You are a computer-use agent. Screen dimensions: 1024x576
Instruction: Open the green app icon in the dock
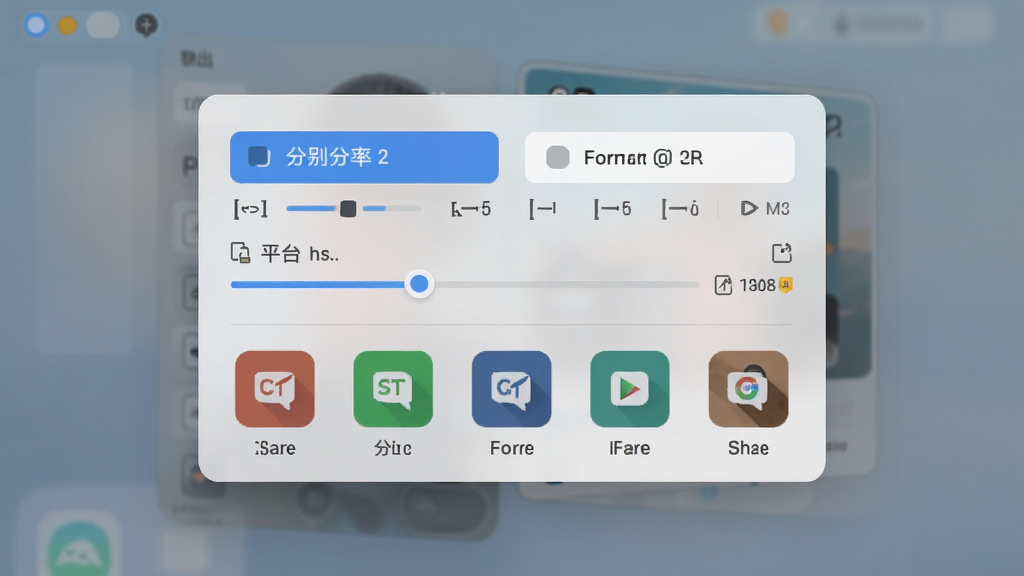coord(78,547)
